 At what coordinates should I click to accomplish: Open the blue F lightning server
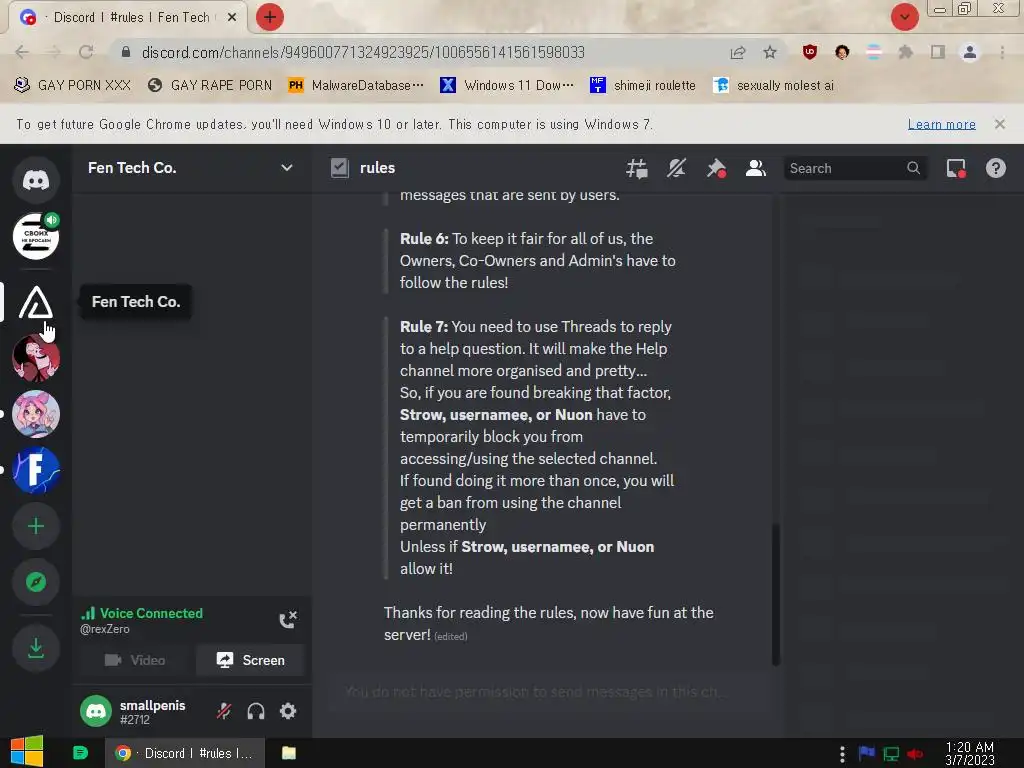click(36, 470)
